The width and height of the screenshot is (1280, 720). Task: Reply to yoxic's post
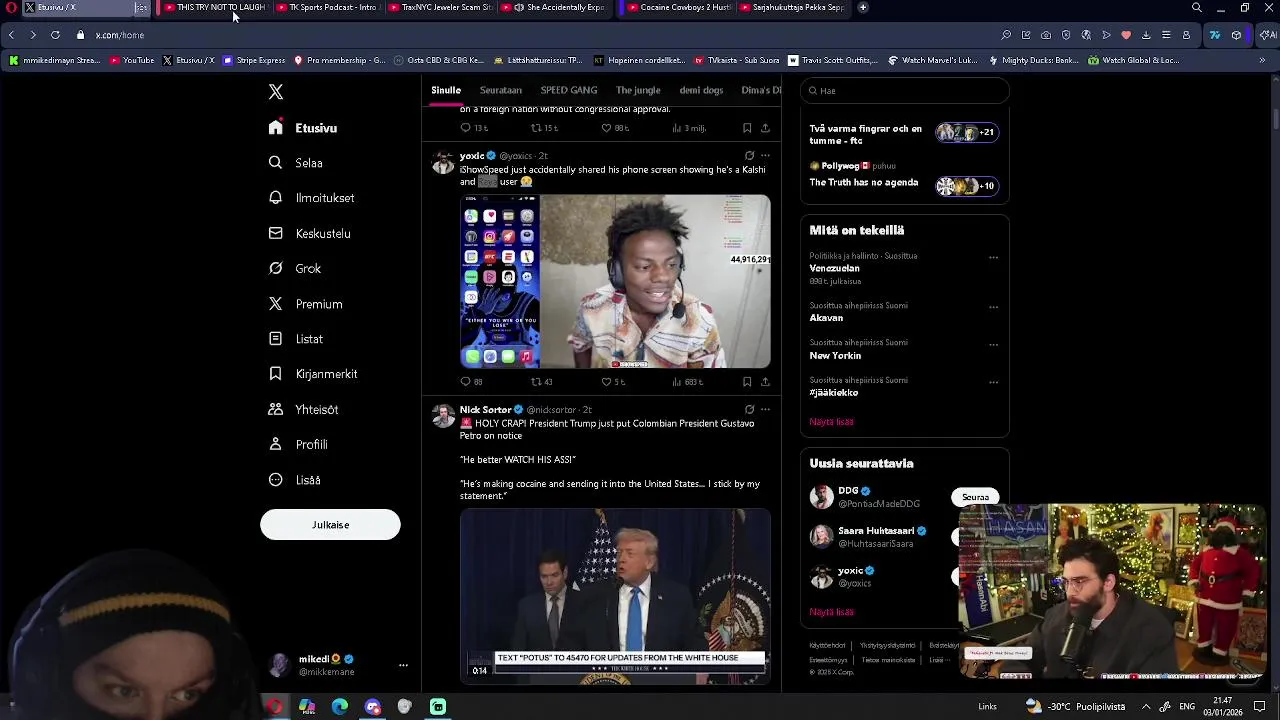[x=471, y=382]
